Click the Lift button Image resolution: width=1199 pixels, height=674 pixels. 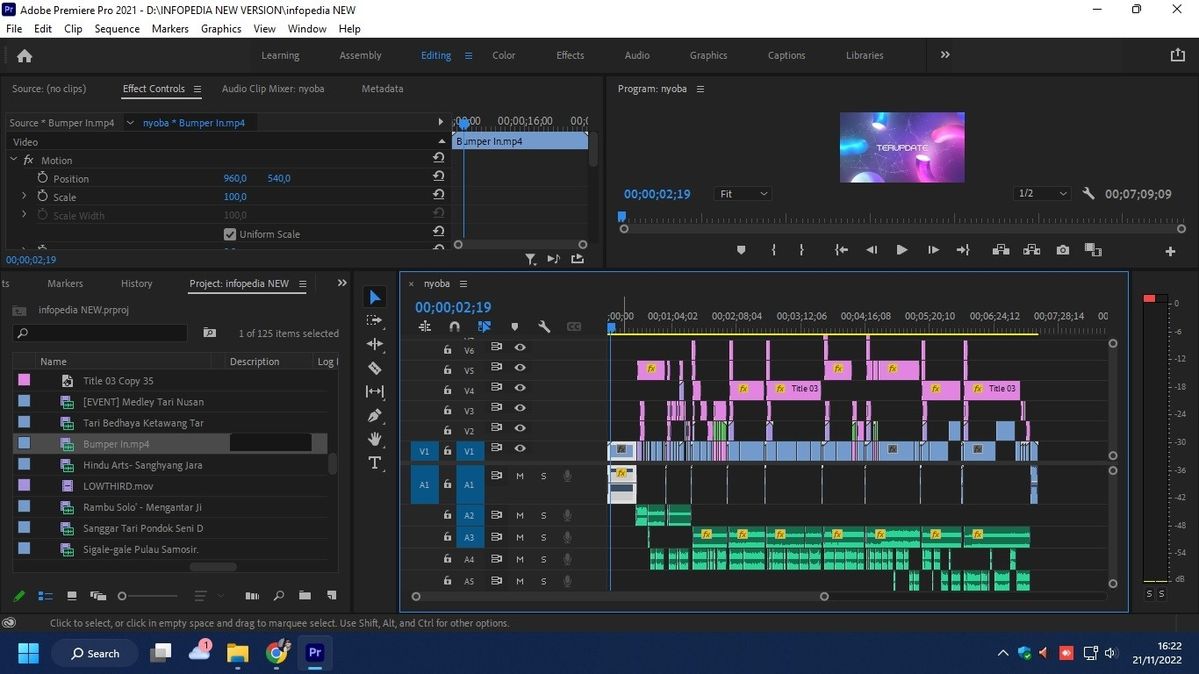point(1001,250)
